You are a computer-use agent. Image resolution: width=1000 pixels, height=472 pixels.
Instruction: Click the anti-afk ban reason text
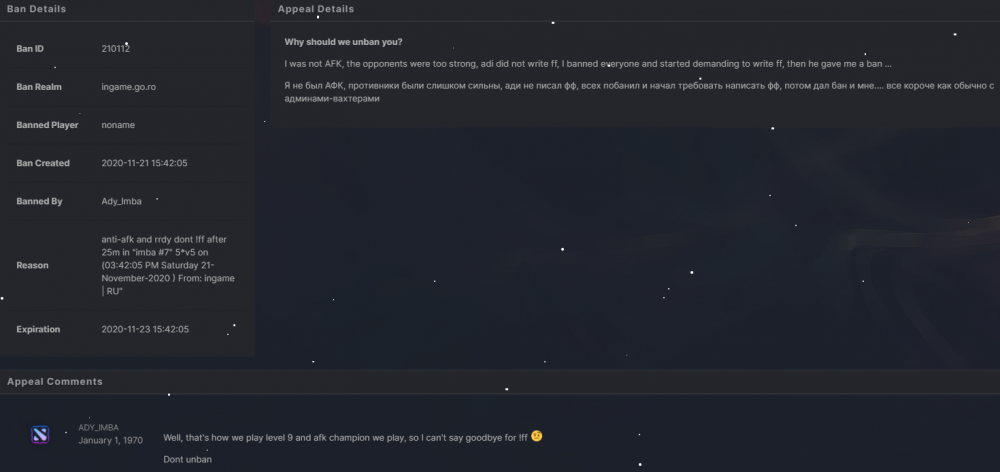(x=167, y=265)
